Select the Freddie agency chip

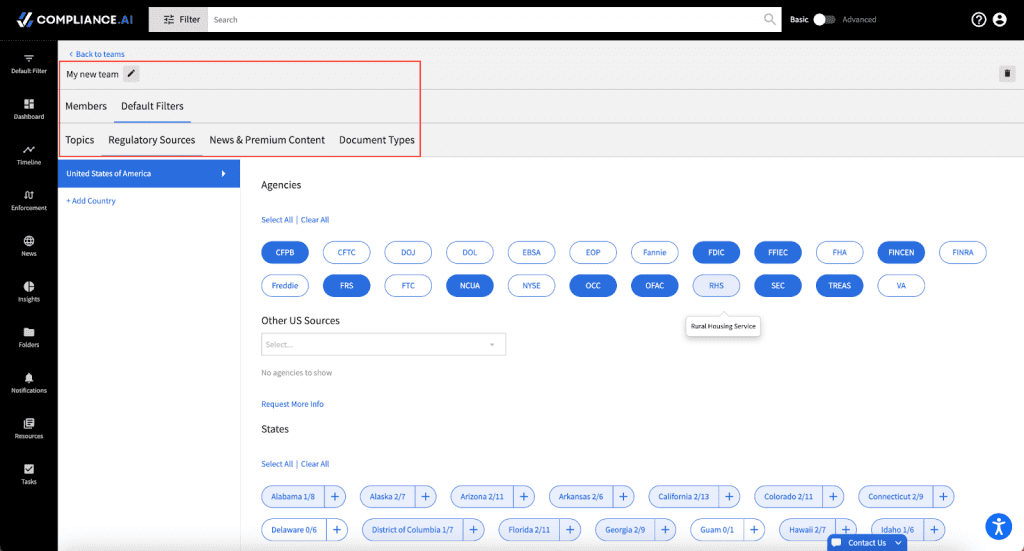[285, 286]
